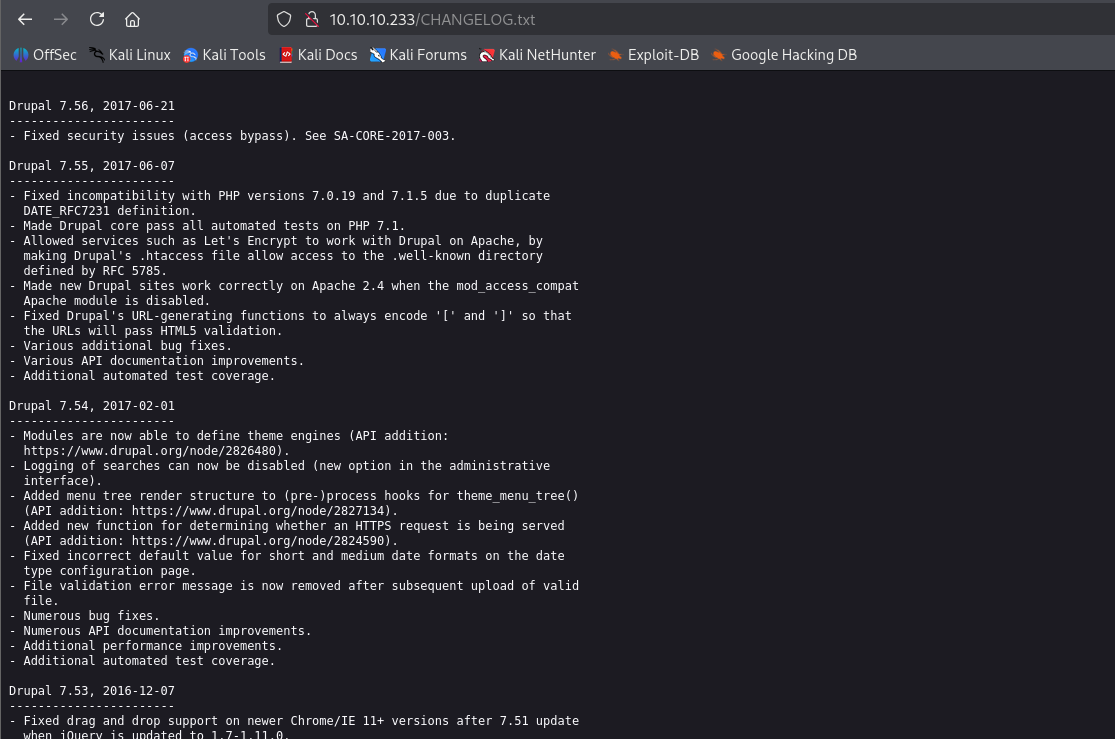
Task: Click the Google Hacking DB favicon
Action: [x=719, y=55]
